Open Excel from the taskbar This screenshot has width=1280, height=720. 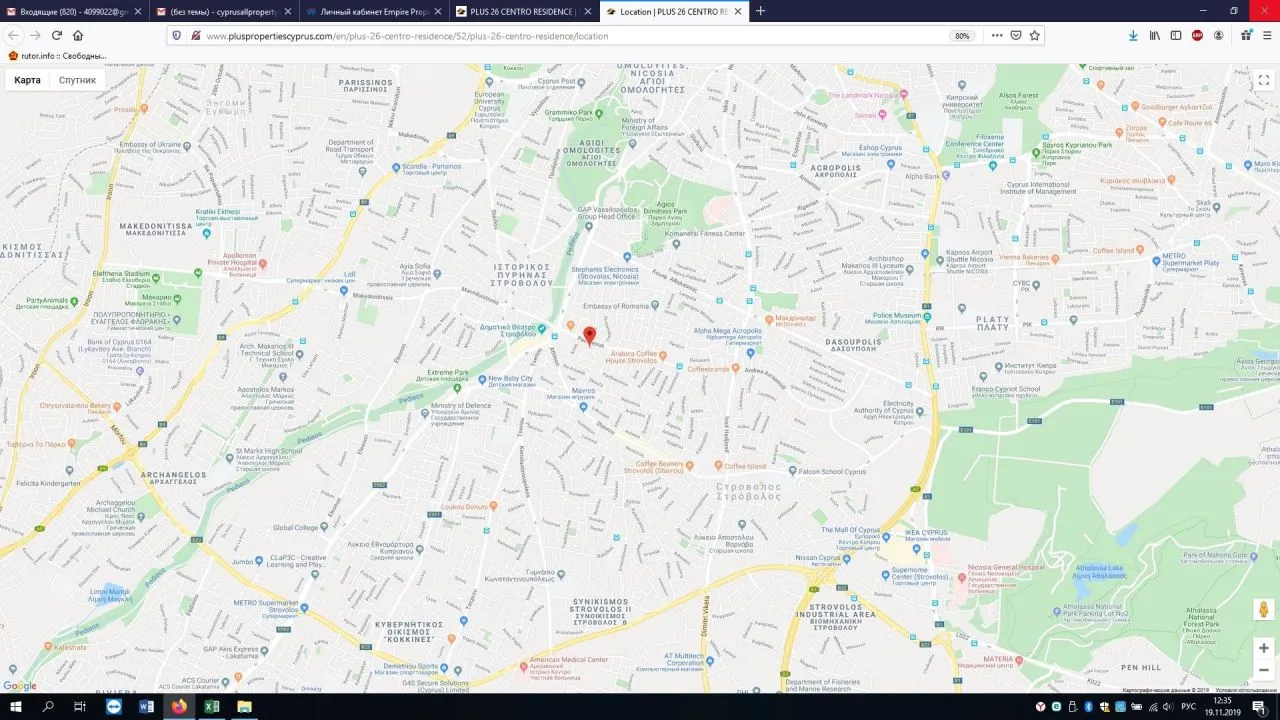(211, 706)
